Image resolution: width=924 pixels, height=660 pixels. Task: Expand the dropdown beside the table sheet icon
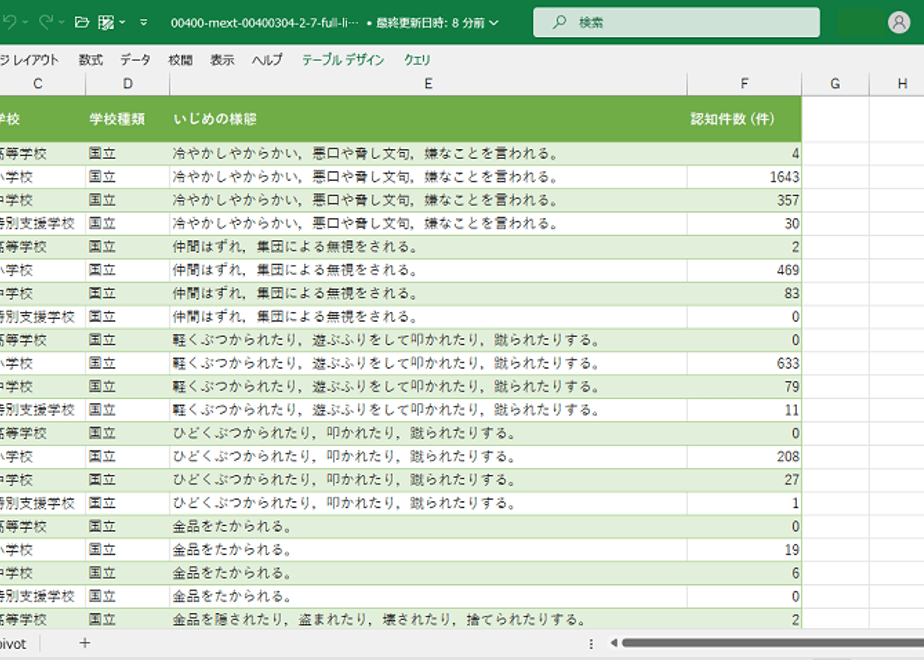click(122, 22)
